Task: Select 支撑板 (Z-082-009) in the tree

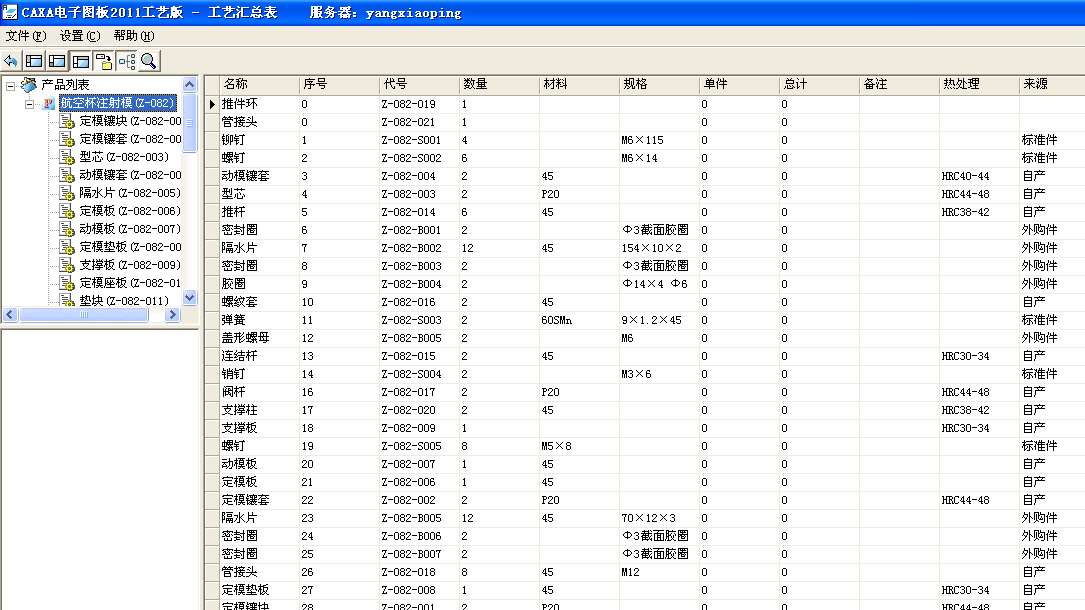Action: pos(129,265)
